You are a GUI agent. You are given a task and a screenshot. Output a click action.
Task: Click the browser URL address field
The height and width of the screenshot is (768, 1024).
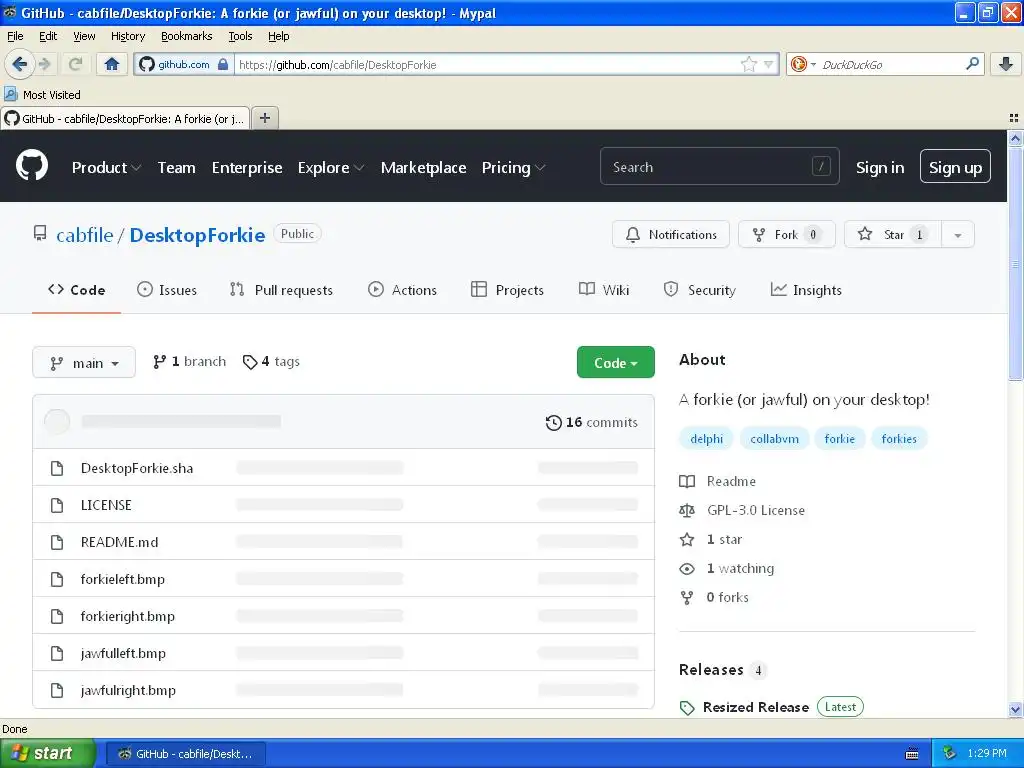coord(487,64)
